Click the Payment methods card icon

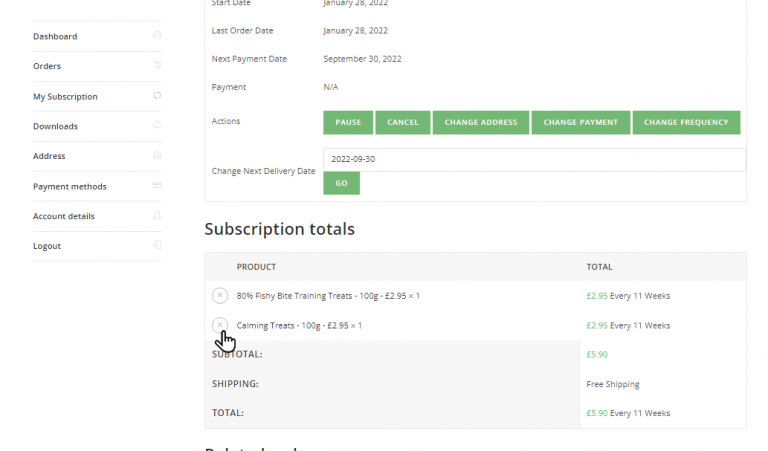click(x=157, y=186)
